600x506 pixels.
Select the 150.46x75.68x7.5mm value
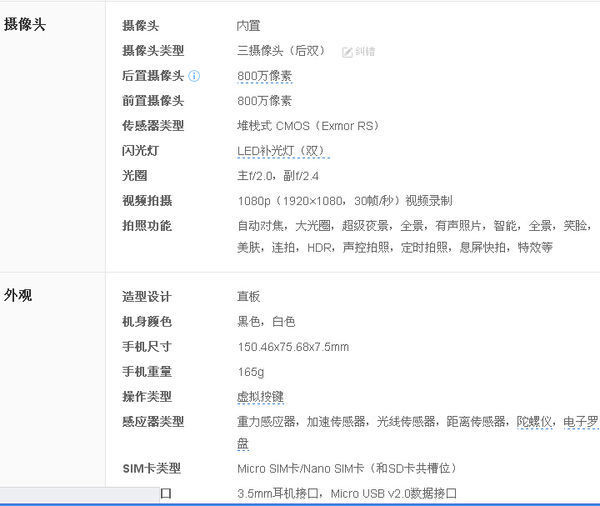(293, 347)
